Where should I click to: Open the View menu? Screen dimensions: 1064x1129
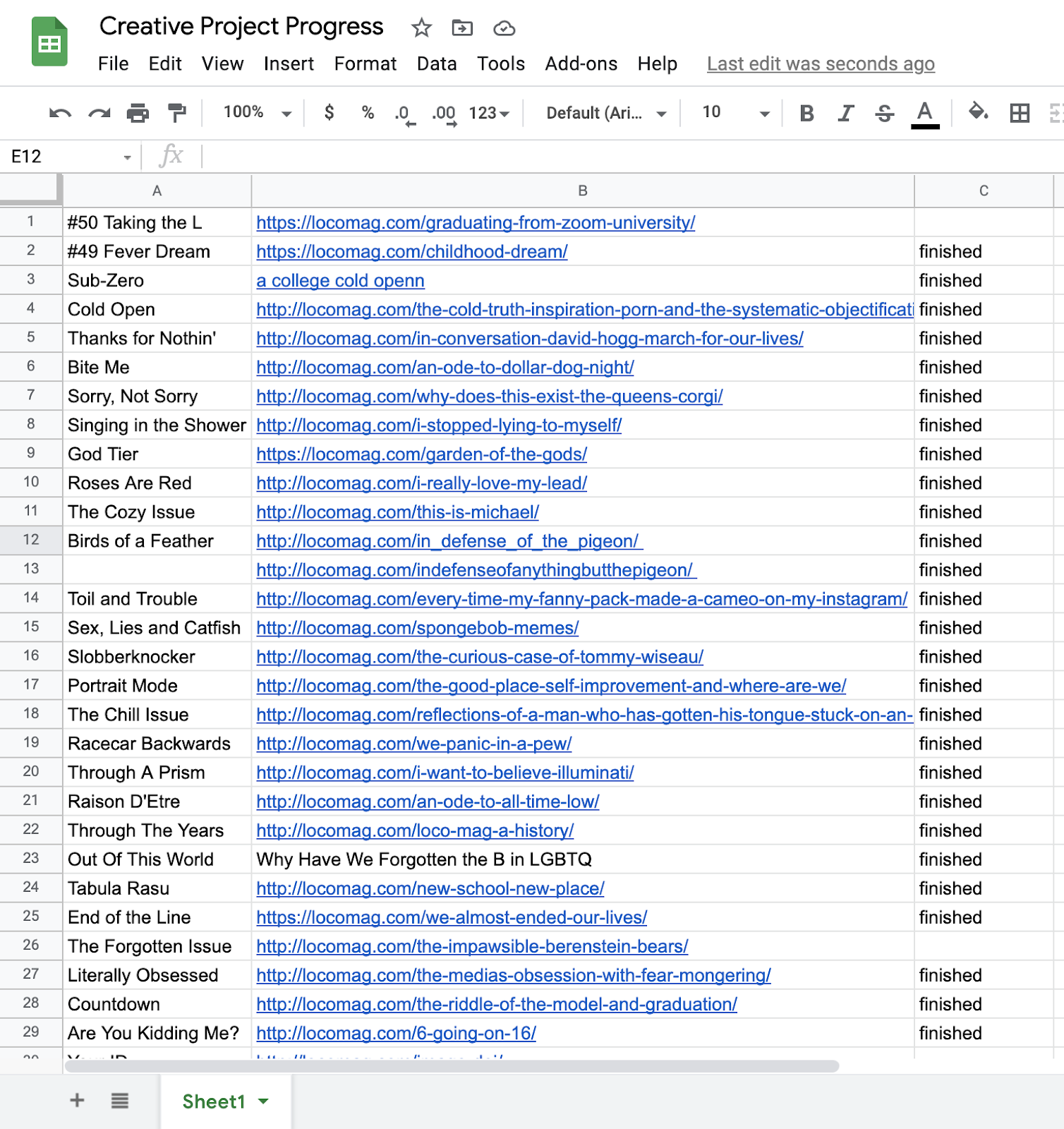click(x=222, y=64)
